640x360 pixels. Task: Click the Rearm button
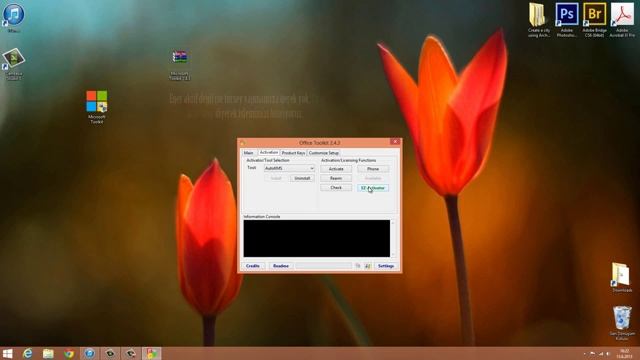pos(336,178)
